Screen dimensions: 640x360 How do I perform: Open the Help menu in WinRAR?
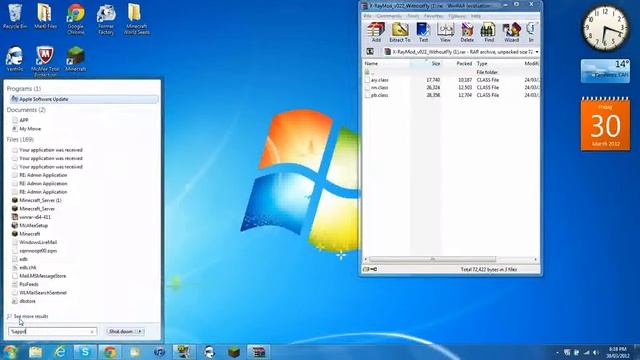pyautogui.click(x=476, y=16)
